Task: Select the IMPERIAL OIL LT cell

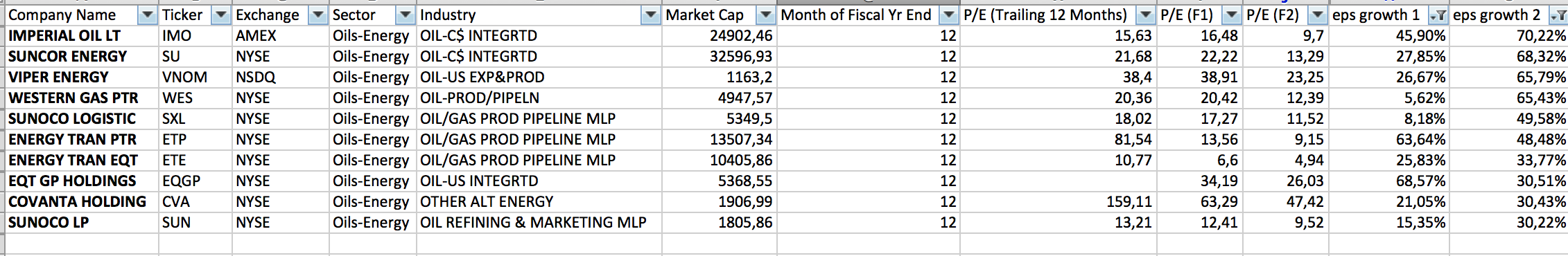Action: (82, 36)
